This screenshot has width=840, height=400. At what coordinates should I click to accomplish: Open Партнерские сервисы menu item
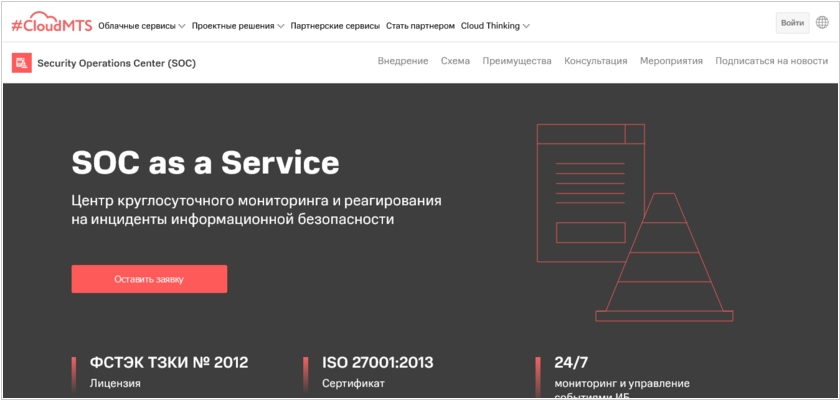tap(335, 26)
